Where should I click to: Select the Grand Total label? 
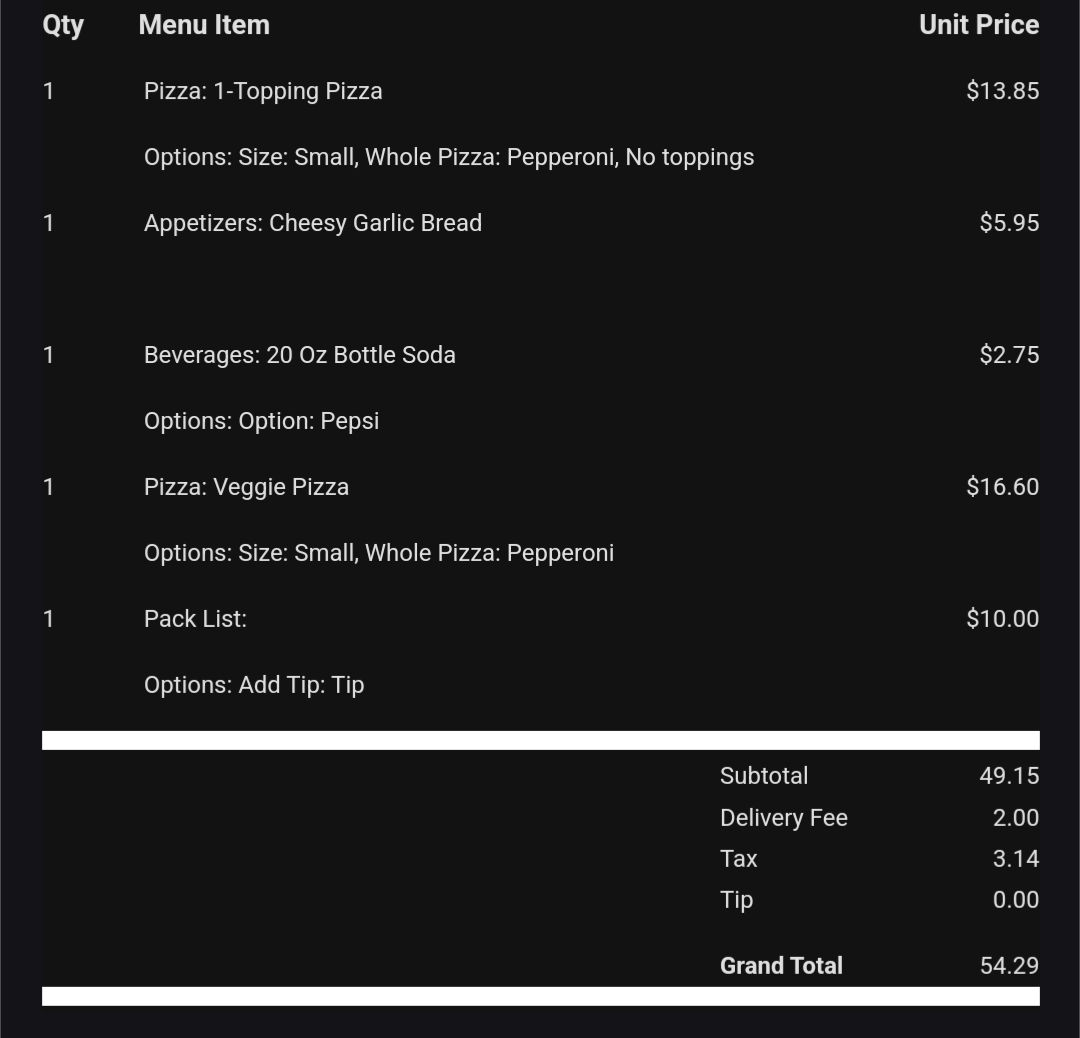pyautogui.click(x=781, y=966)
